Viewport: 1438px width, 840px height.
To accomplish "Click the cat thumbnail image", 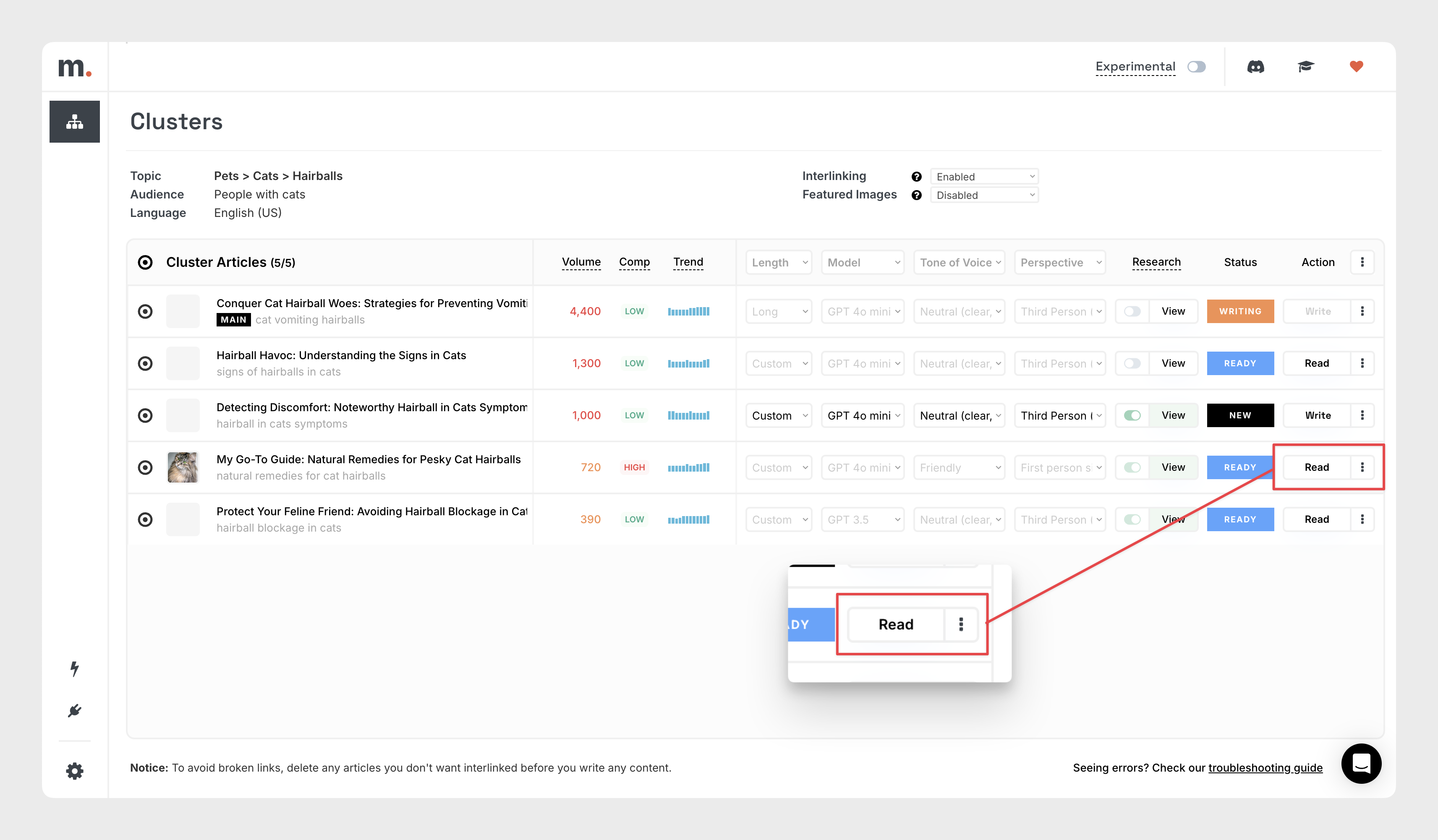I will click(x=183, y=467).
